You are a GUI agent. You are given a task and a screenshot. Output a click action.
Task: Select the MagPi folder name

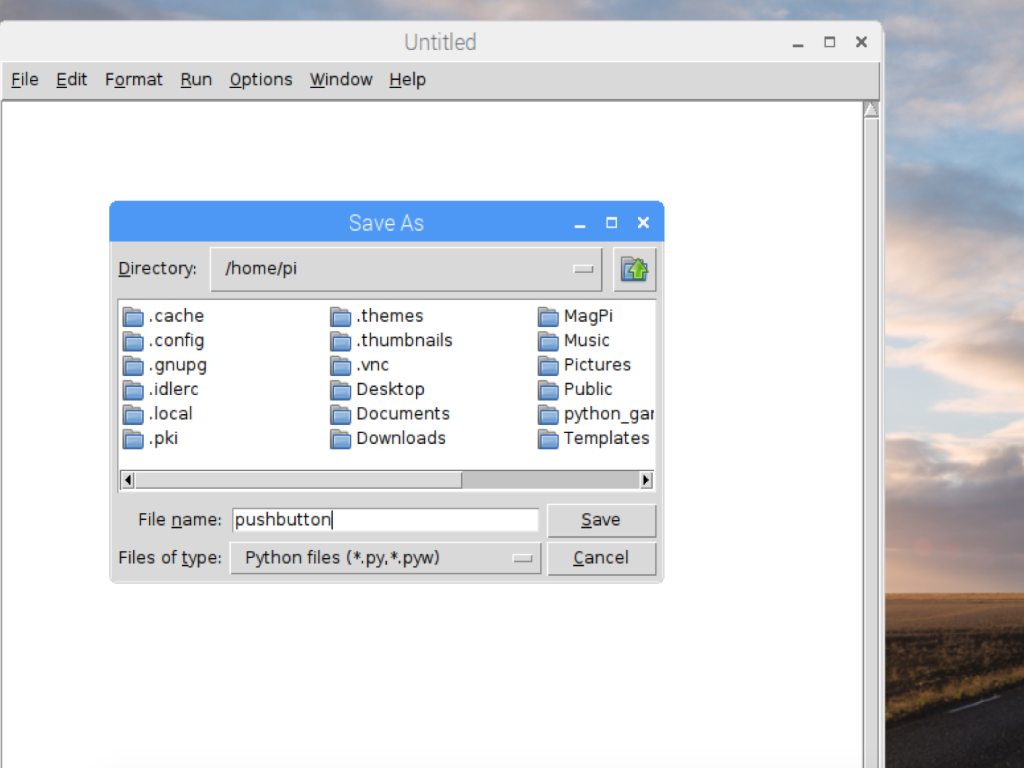(x=588, y=316)
